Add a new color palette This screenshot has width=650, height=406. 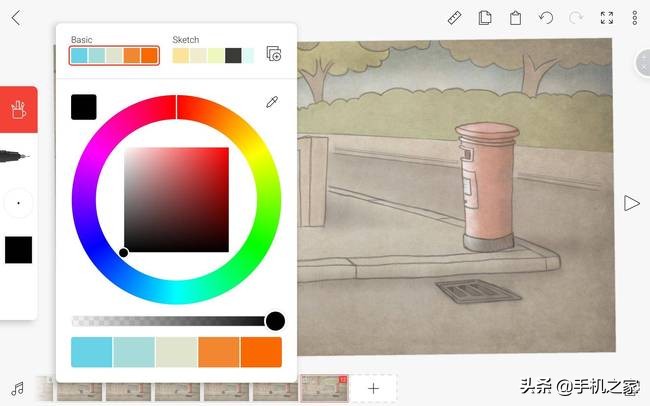[x=273, y=54]
